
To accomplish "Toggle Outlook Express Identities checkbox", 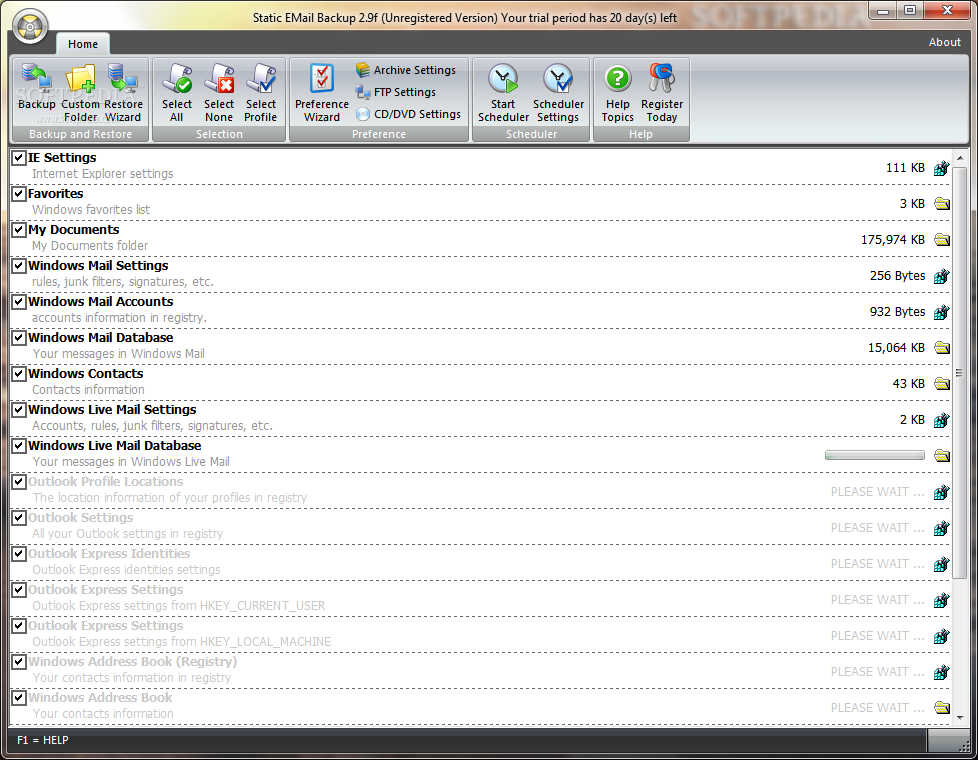I will (x=19, y=553).
